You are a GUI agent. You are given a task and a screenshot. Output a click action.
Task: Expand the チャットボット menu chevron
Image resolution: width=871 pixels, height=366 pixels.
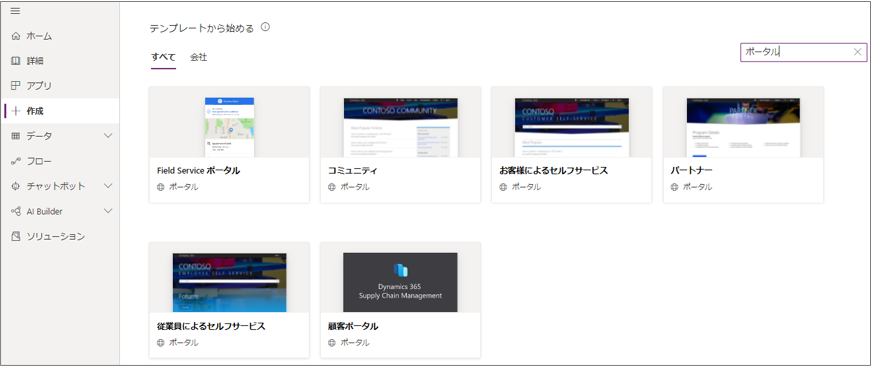pyautogui.click(x=108, y=186)
